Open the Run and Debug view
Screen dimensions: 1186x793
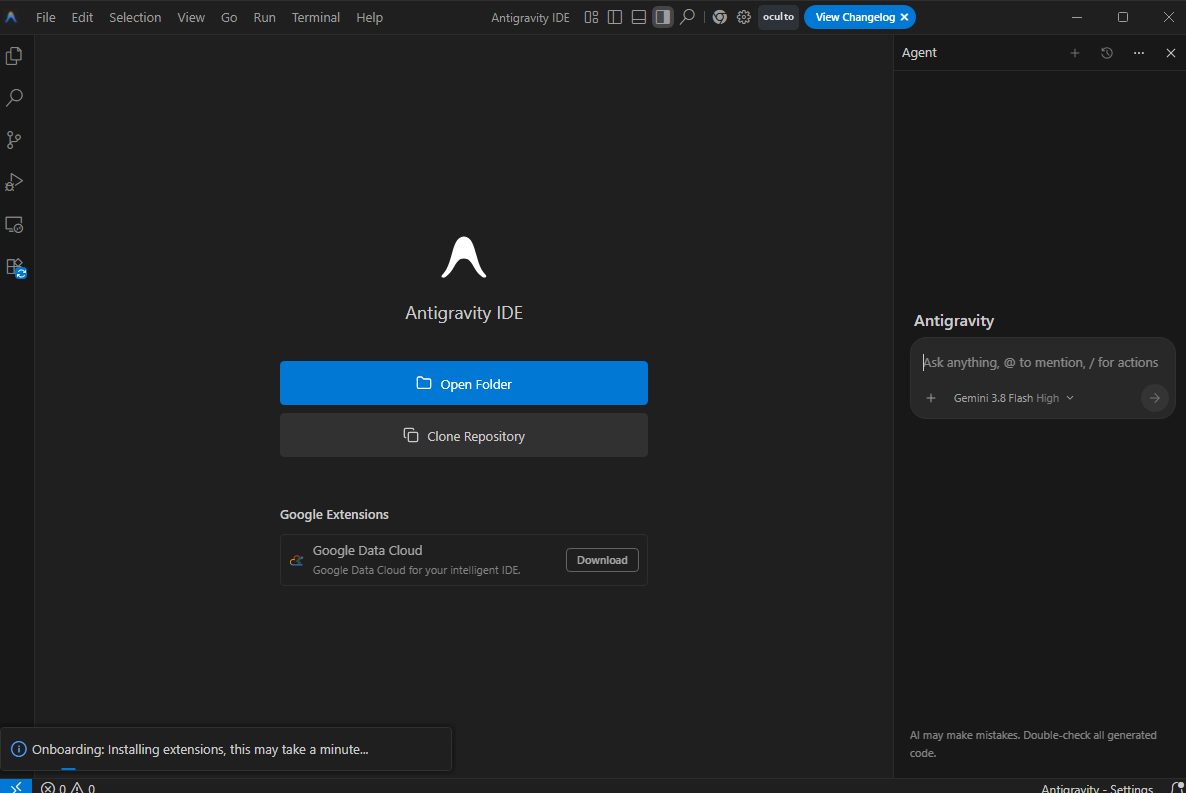pos(14,182)
